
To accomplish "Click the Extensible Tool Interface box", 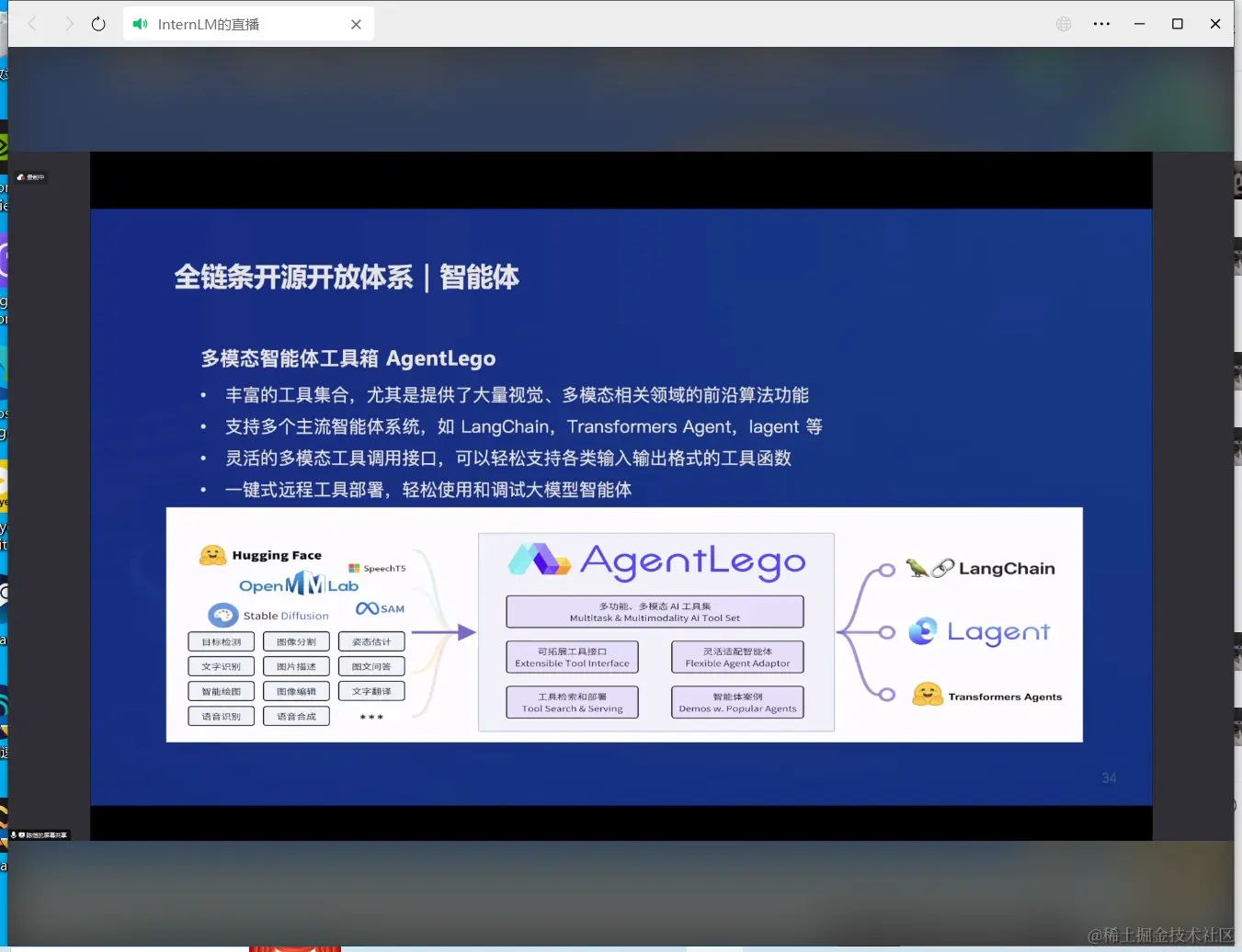I will tap(572, 657).
